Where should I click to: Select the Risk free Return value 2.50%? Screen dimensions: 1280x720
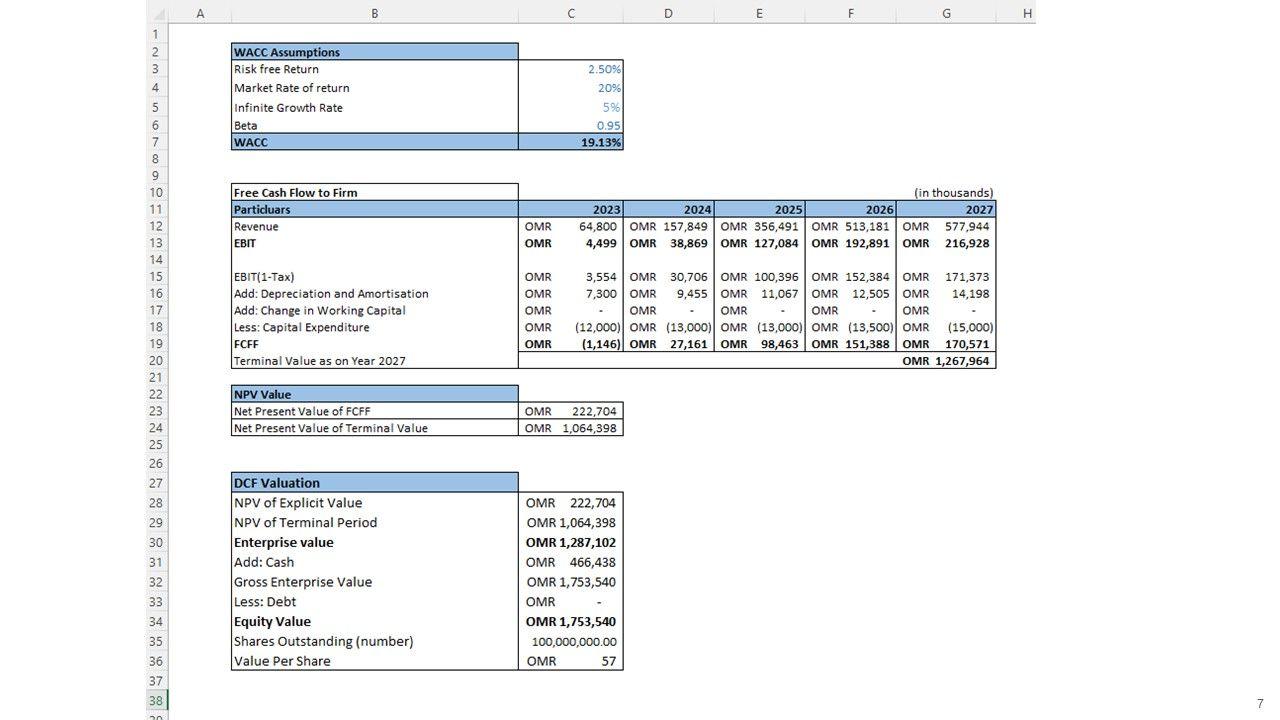pyautogui.click(x=571, y=69)
